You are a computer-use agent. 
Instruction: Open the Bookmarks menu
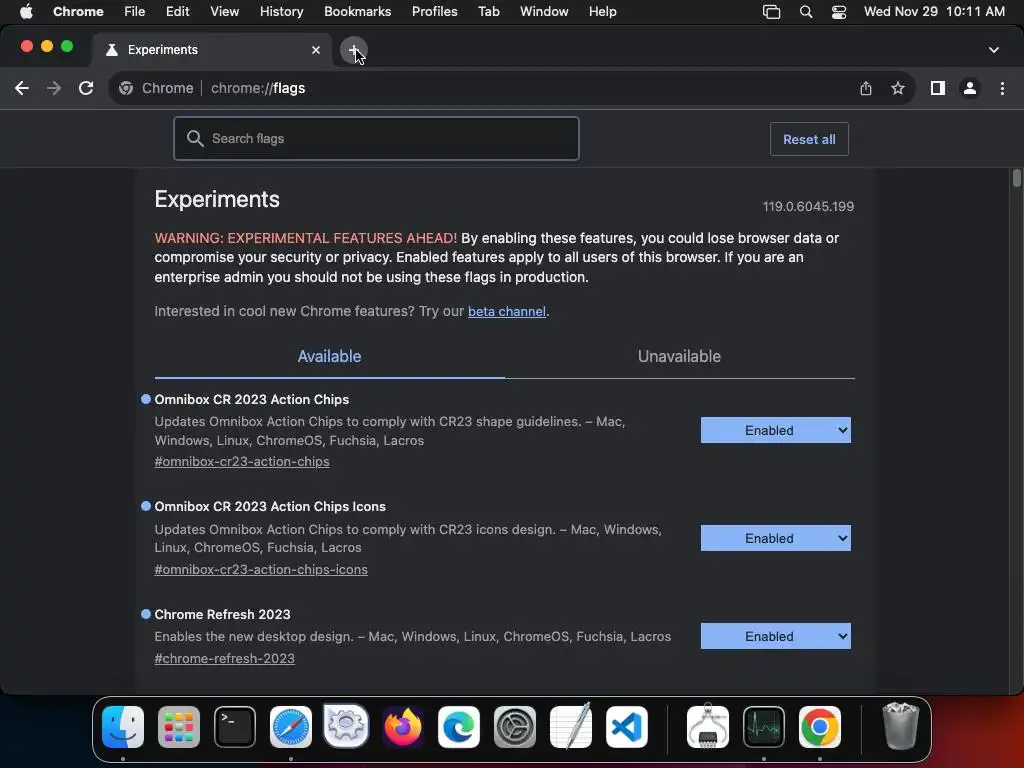(357, 12)
